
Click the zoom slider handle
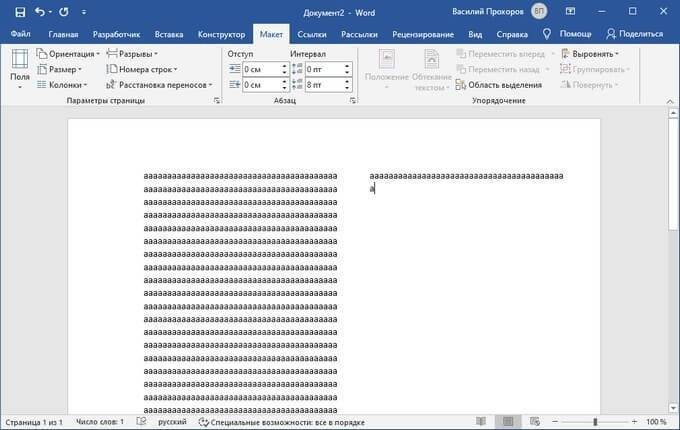click(595, 421)
